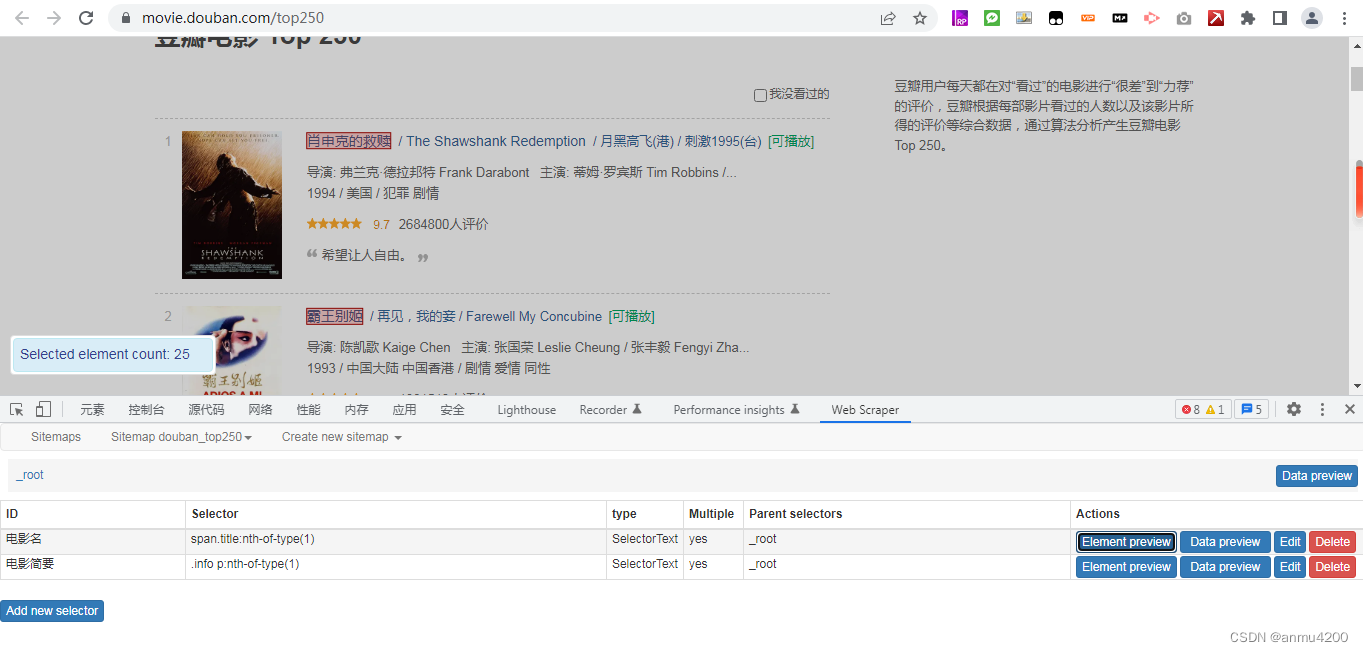The width and height of the screenshot is (1363, 652).
Task: Open the 霸王别姬 movie title link
Action: (334, 316)
